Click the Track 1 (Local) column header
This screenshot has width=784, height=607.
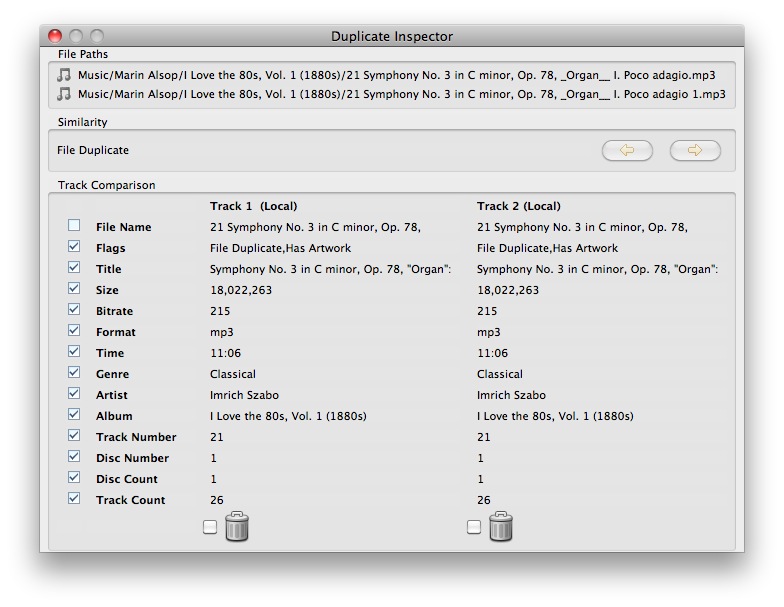point(252,206)
